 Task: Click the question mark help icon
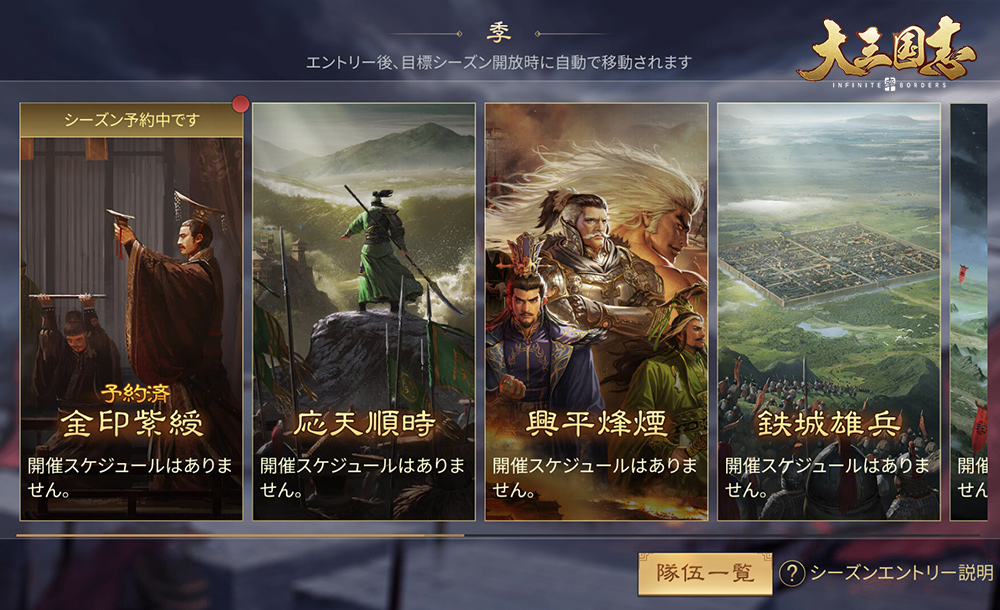(x=792, y=573)
